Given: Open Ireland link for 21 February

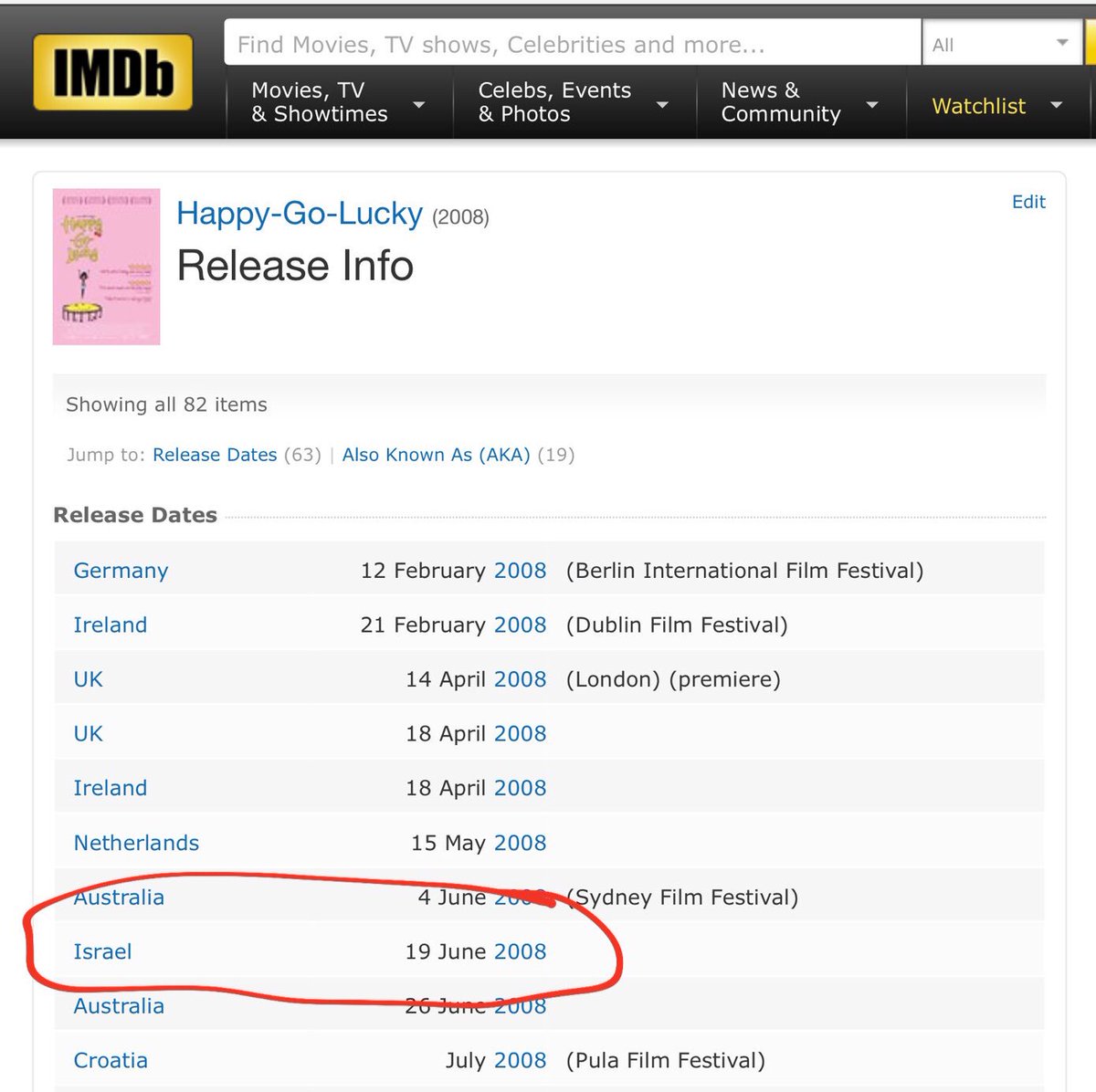Looking at the screenshot, I should 110,625.
